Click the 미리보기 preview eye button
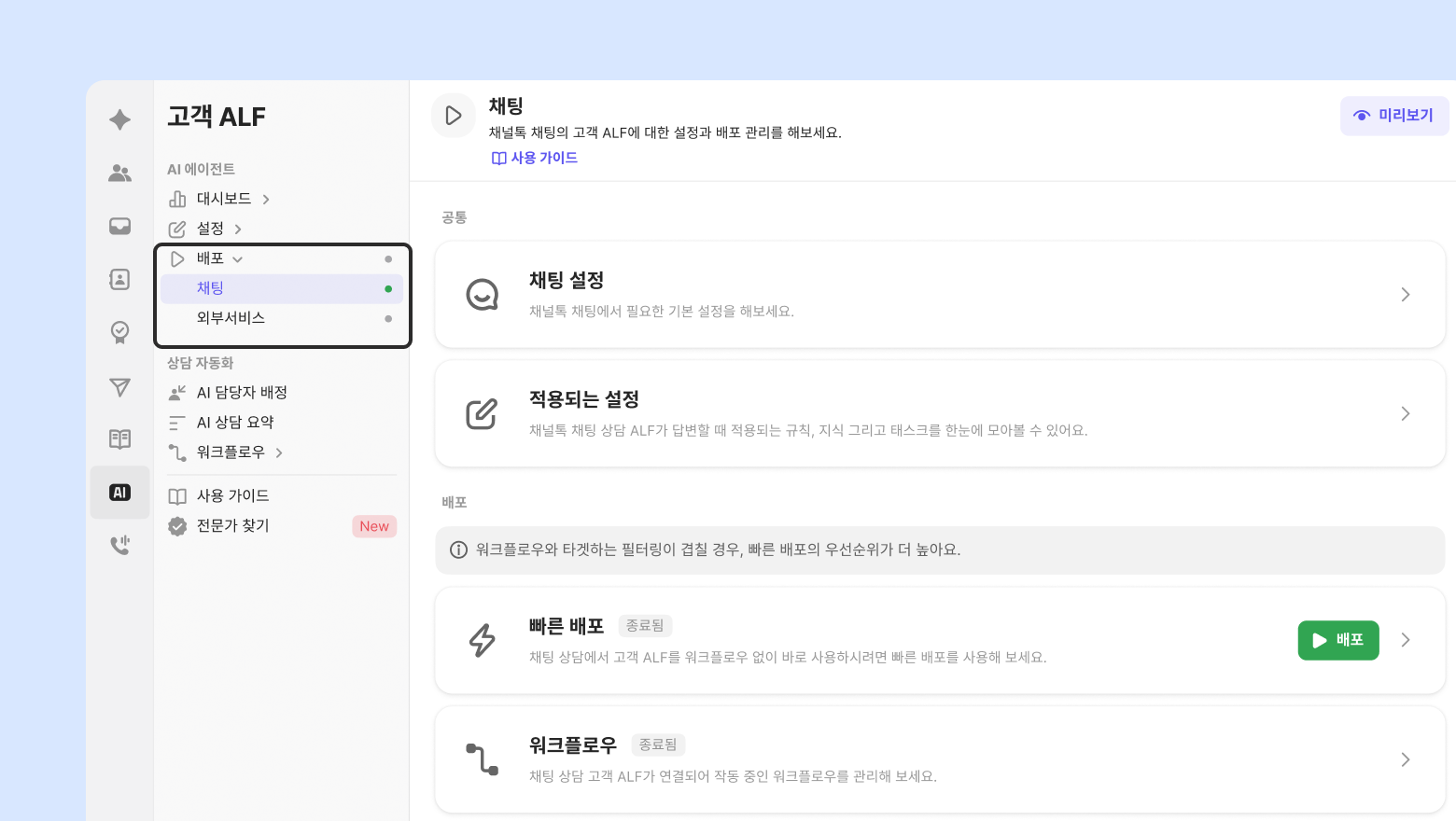 (x=1394, y=116)
